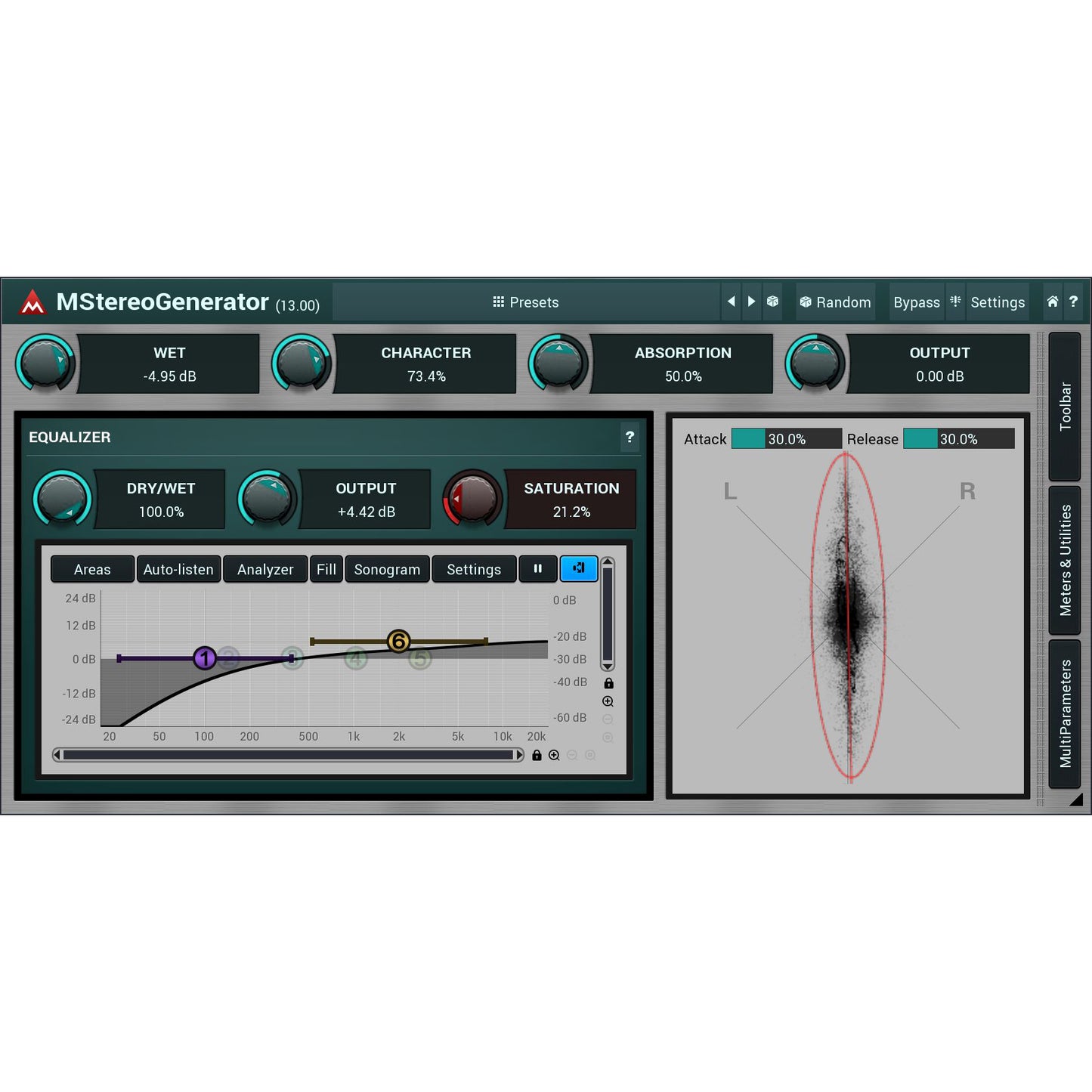Viewport: 1092px width, 1092px height.
Task: Open plugin help with the question mark icon
Action: (1074, 302)
